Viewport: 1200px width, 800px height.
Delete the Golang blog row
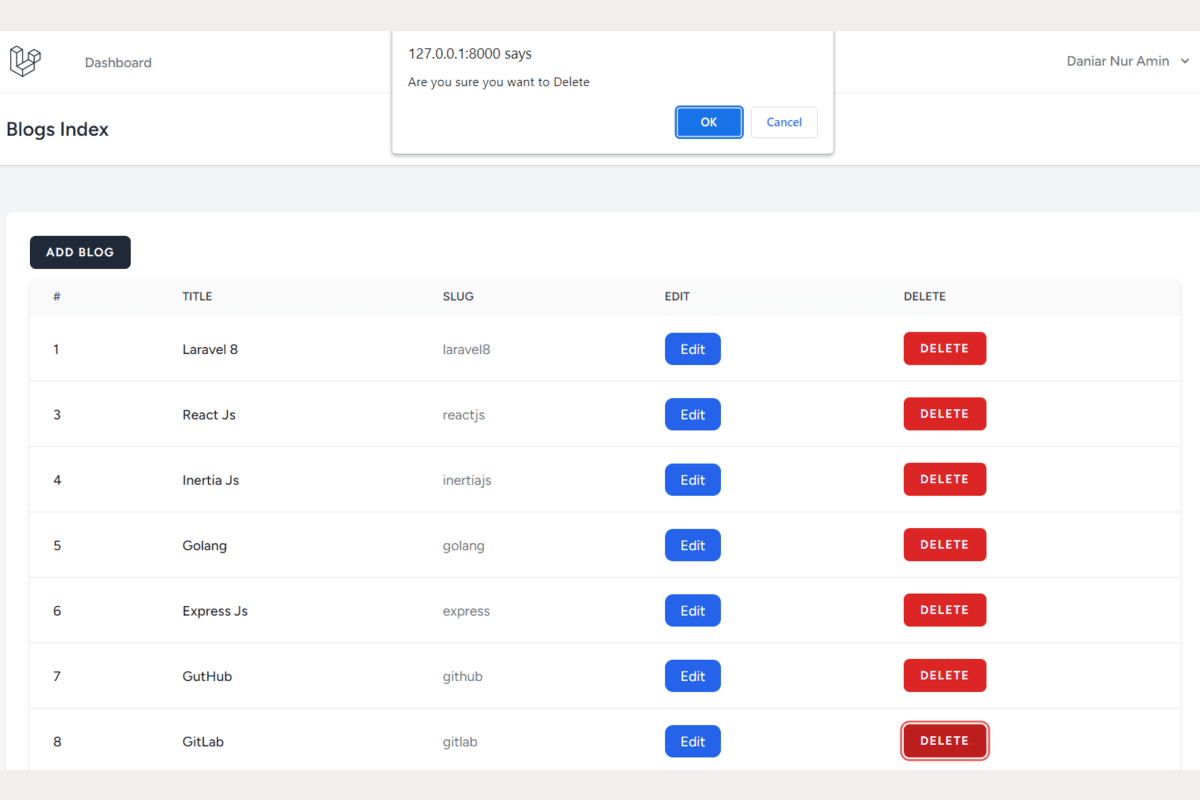[x=944, y=545]
